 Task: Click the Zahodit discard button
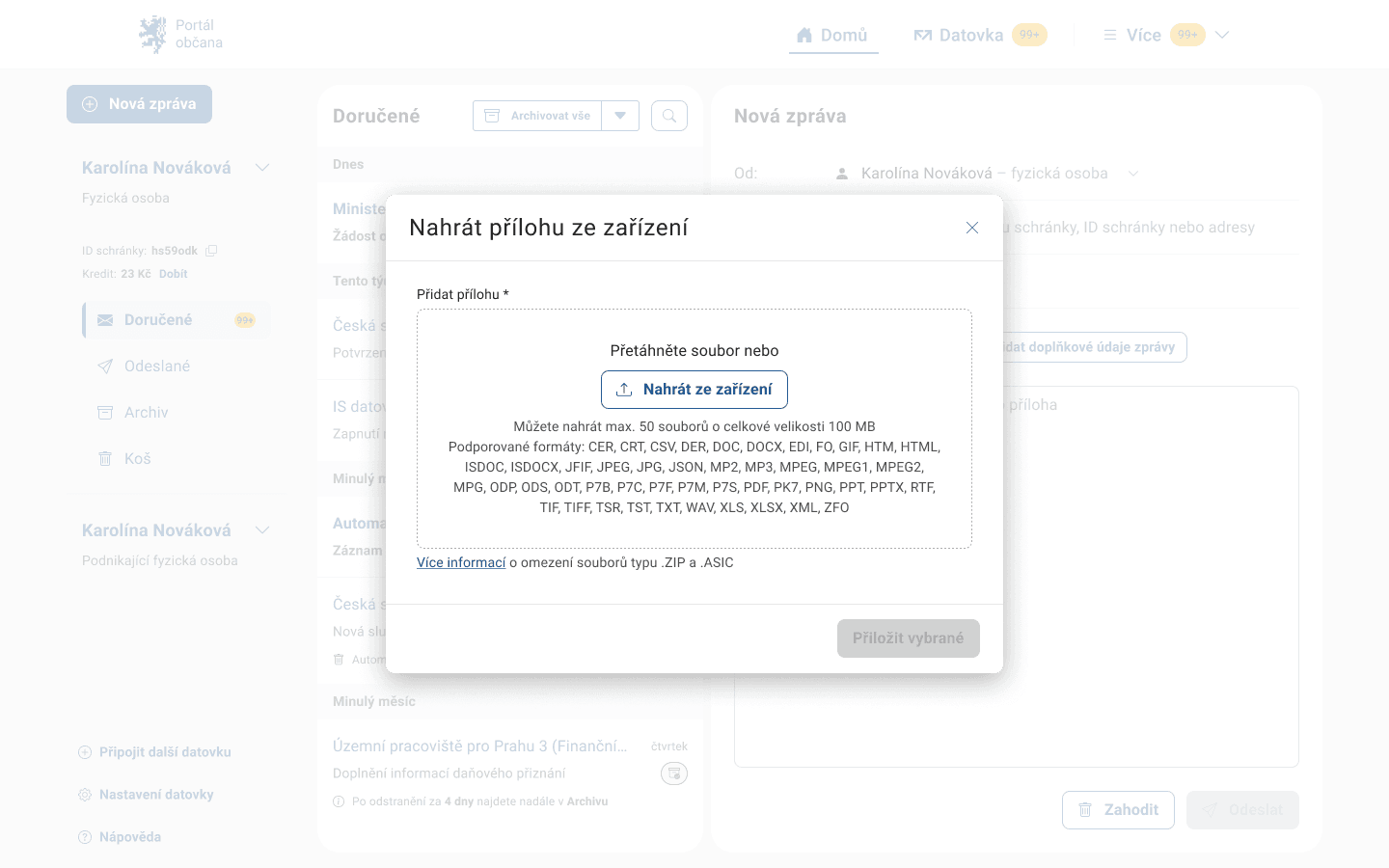point(1118,810)
